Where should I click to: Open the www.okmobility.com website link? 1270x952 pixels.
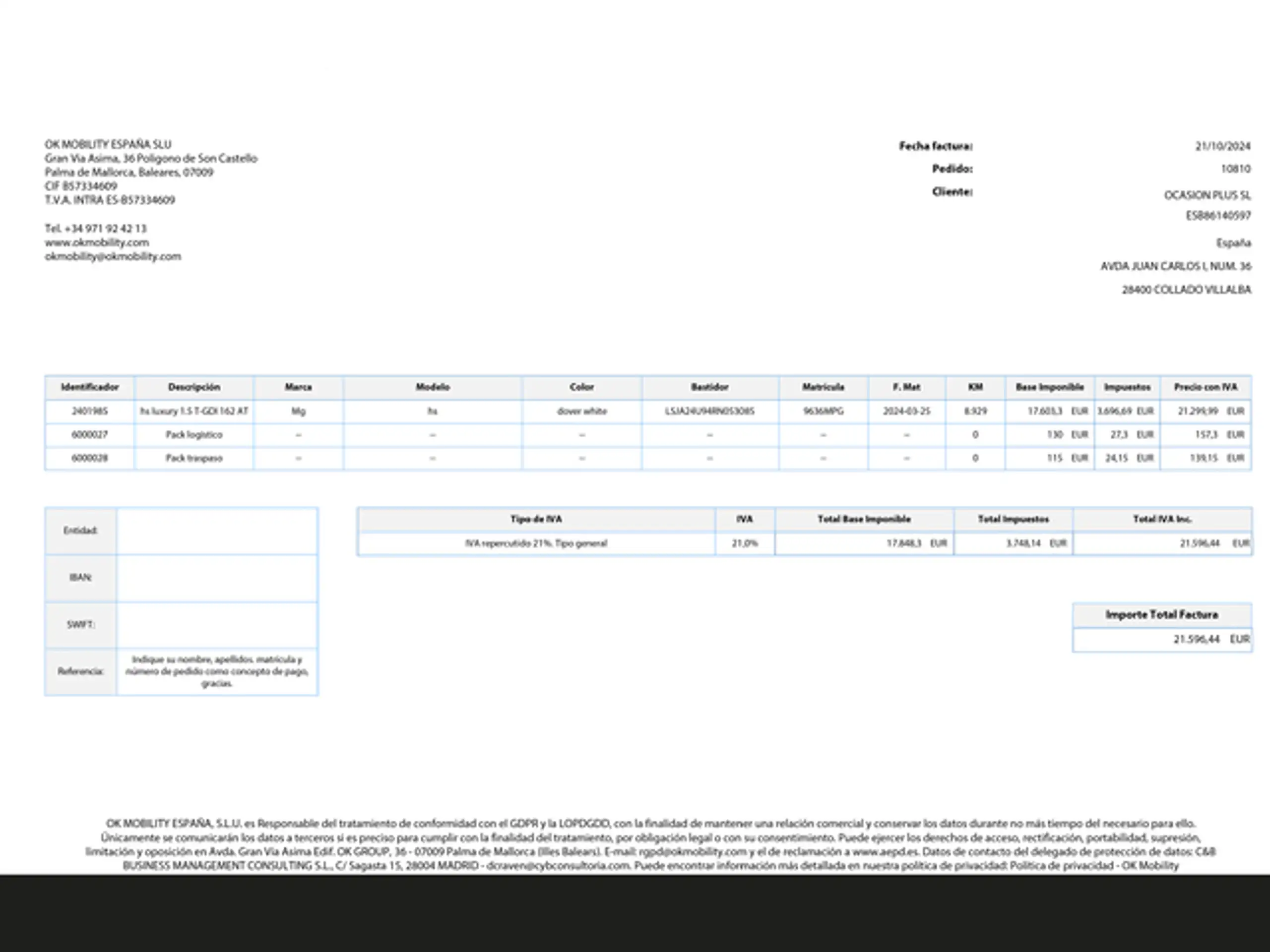(96, 242)
